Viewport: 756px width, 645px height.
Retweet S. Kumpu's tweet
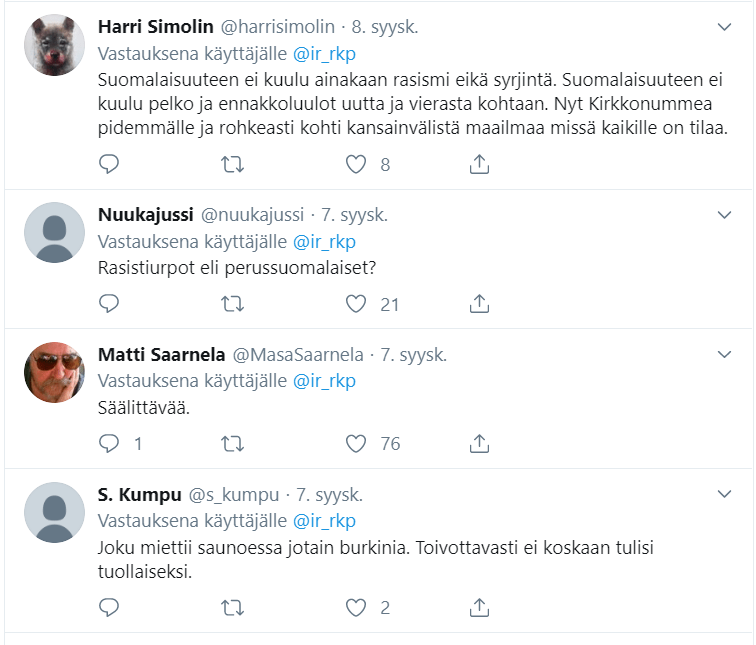click(232, 607)
